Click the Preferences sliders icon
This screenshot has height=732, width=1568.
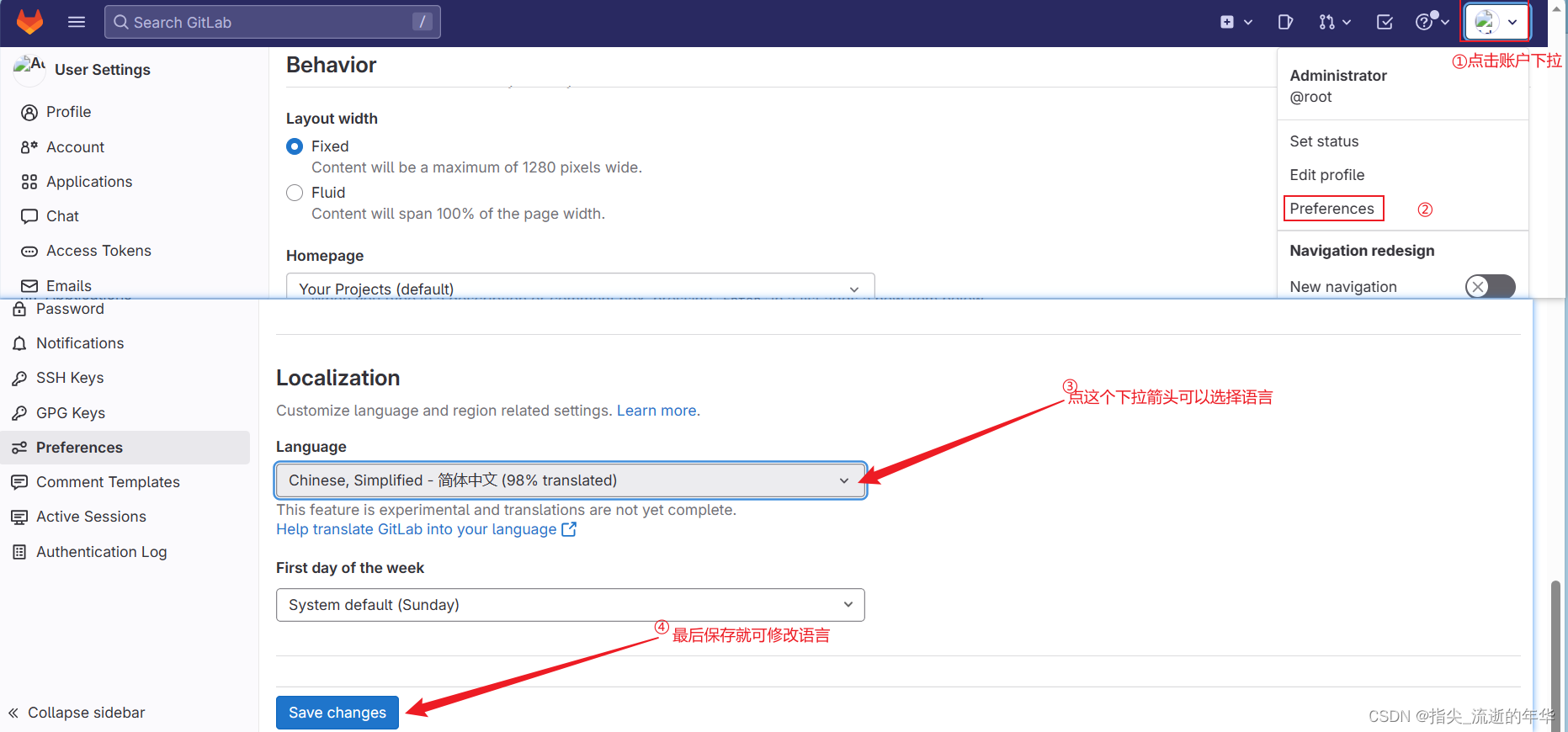(19, 448)
